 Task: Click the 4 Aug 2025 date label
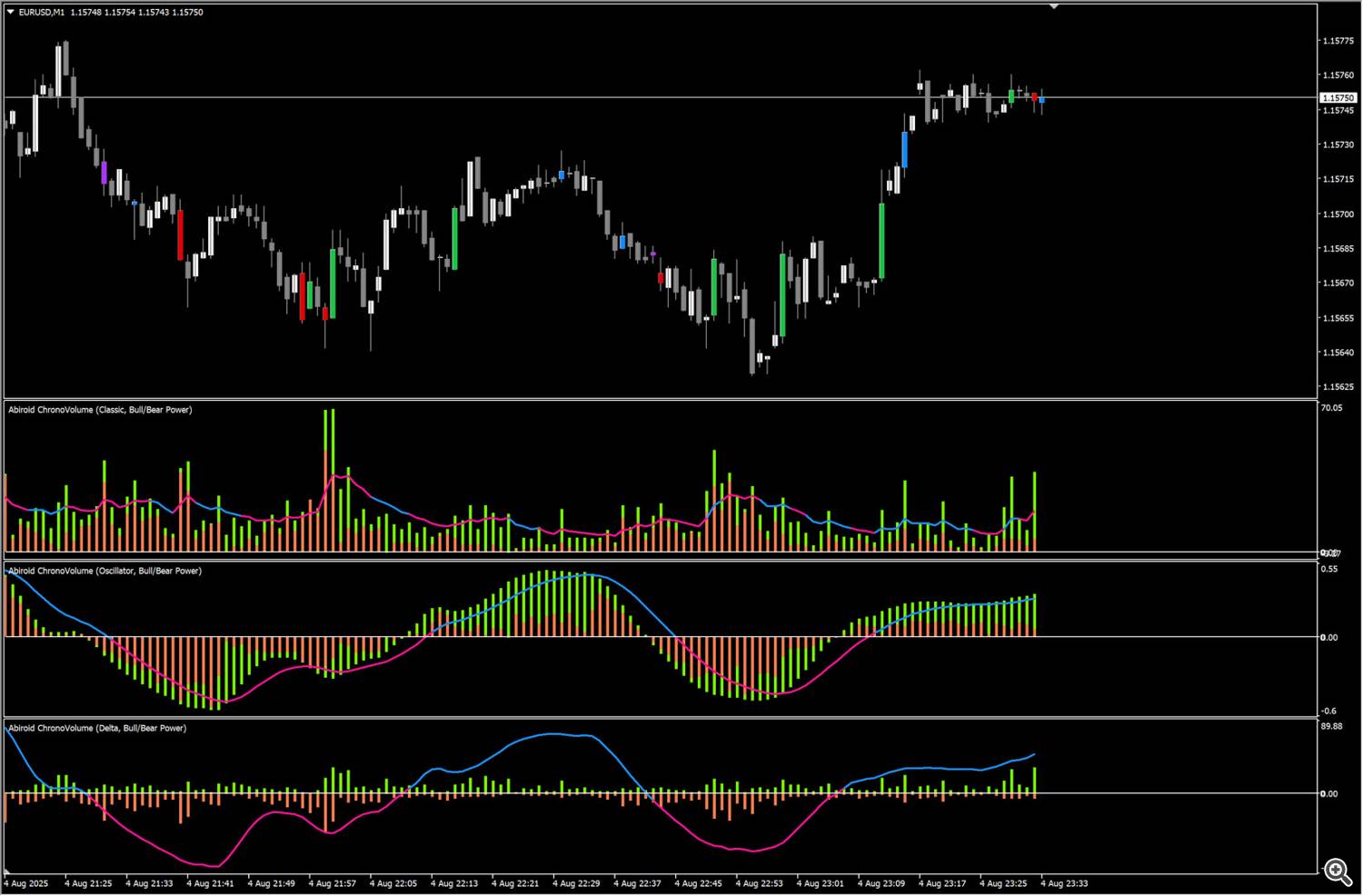[26, 883]
